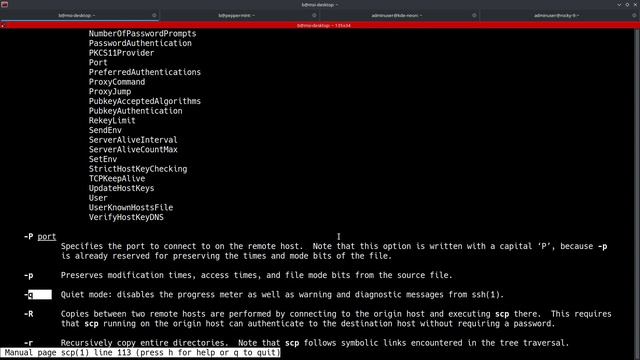Click the TCPKeepAlive entry
Screen dimensions: 640x360
(x=117, y=179)
